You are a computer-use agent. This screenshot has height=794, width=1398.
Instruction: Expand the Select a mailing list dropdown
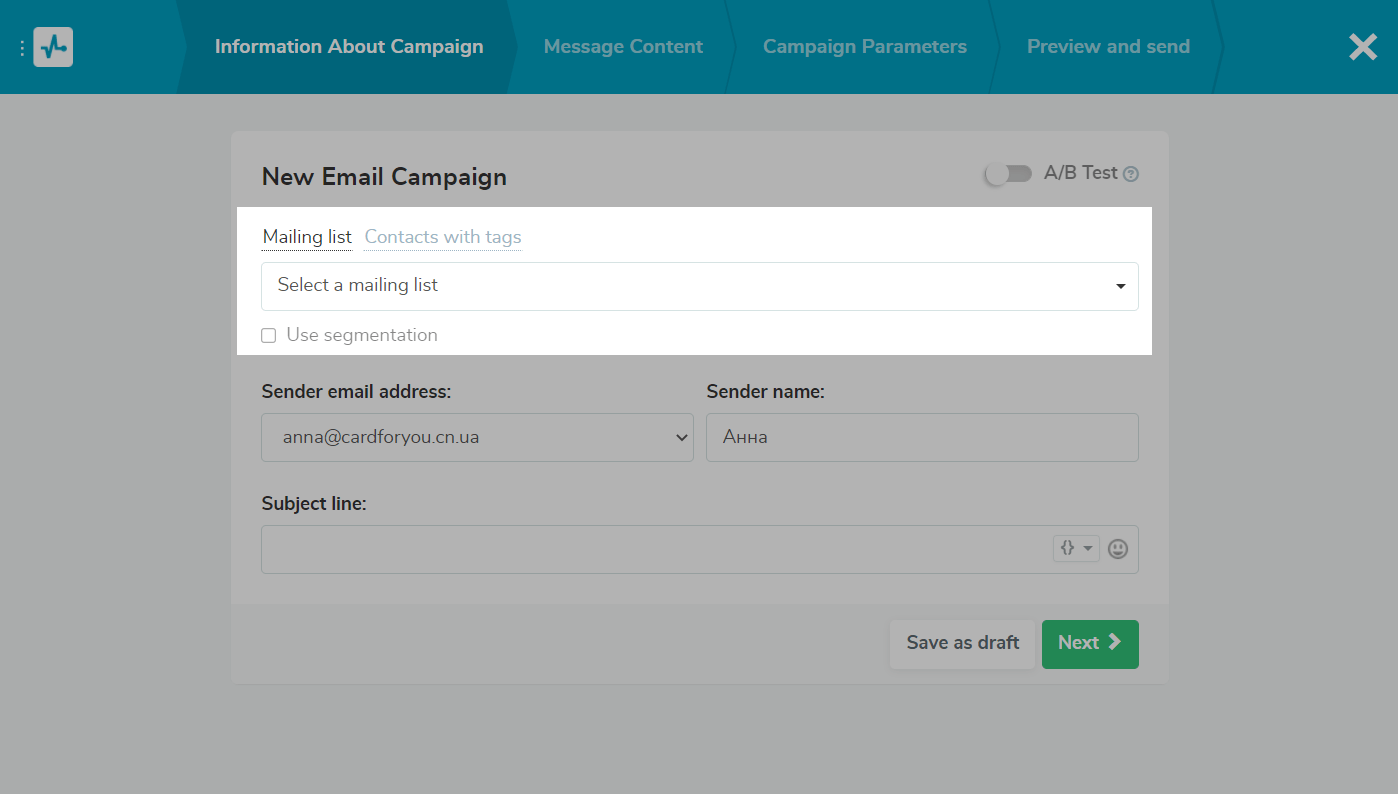[x=699, y=286]
